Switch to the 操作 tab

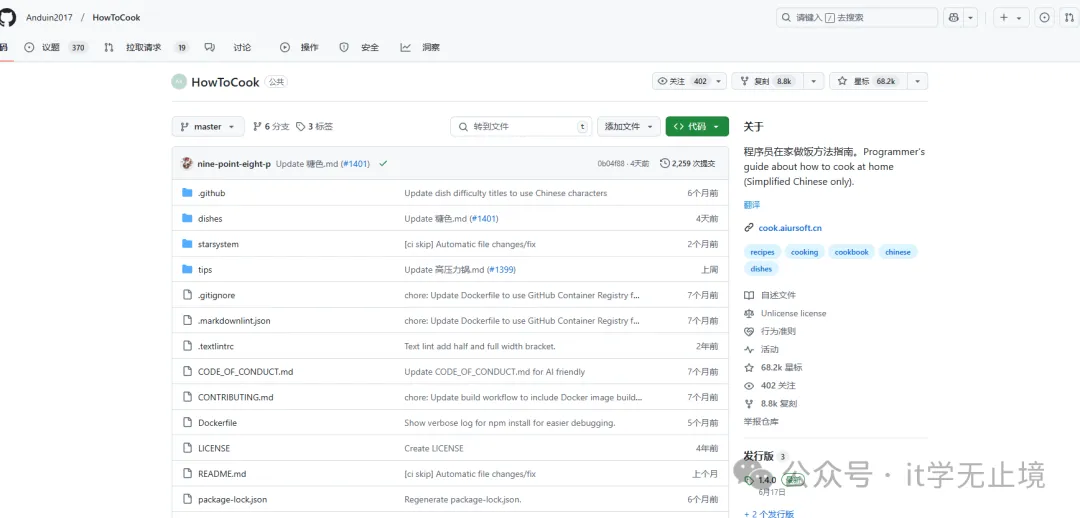tap(300, 48)
